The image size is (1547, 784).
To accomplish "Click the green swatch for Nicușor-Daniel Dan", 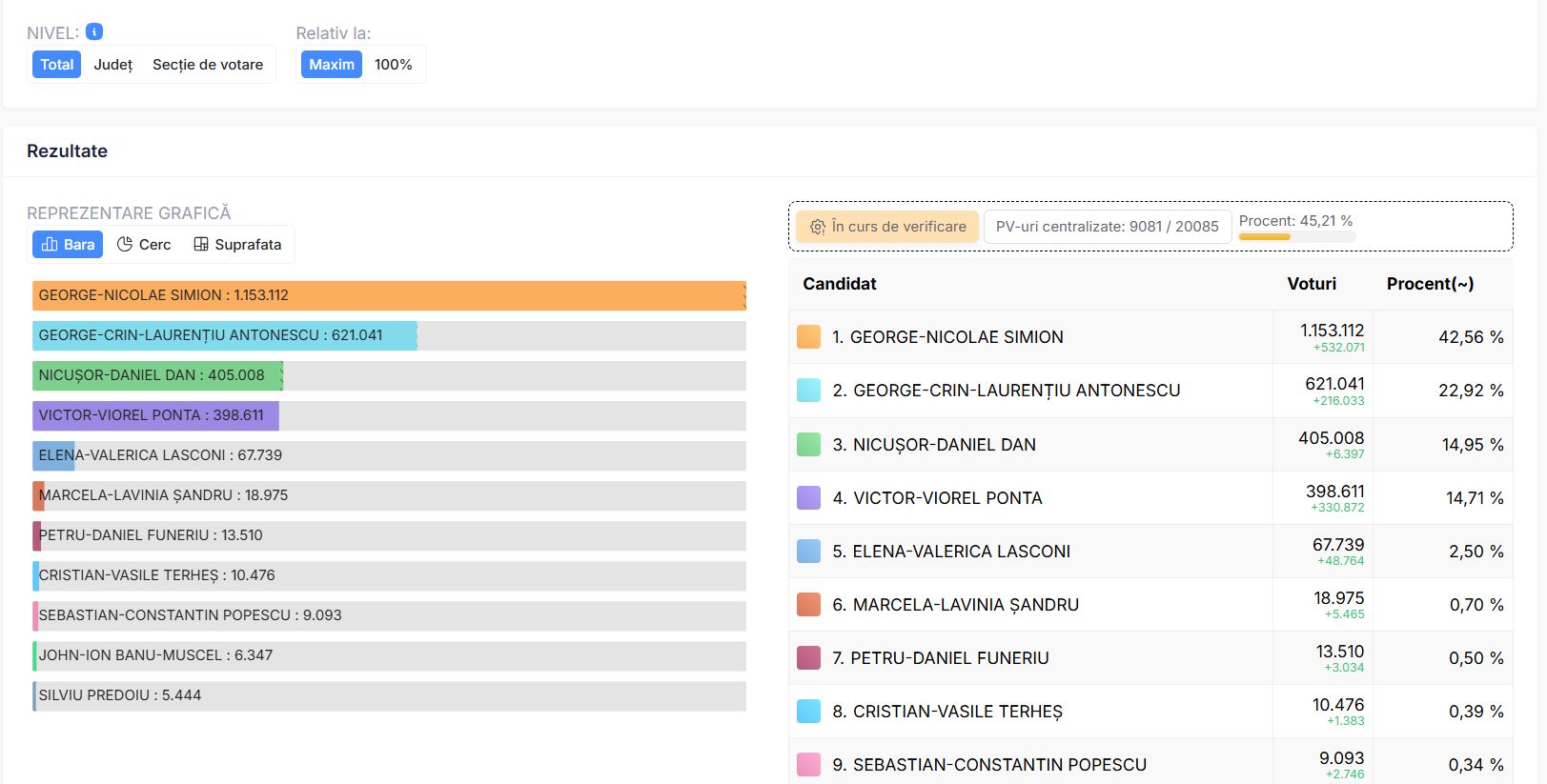I will 808,445.
